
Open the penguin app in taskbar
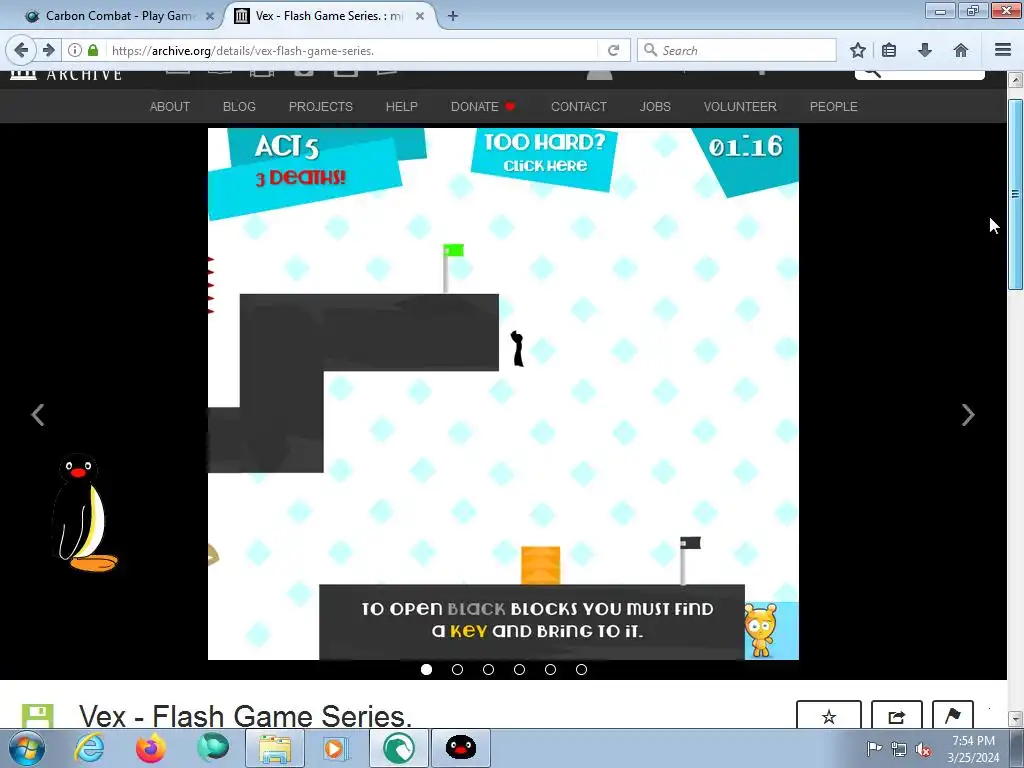click(x=460, y=748)
